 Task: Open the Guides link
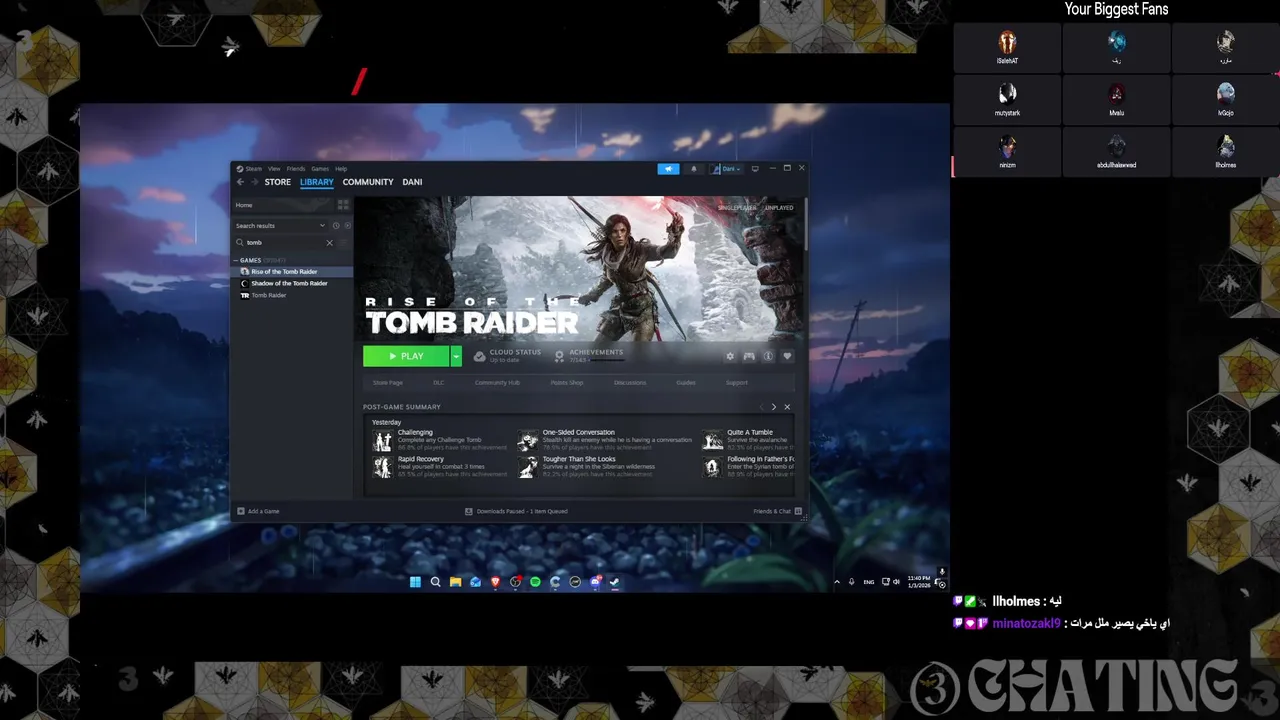pyautogui.click(x=686, y=383)
